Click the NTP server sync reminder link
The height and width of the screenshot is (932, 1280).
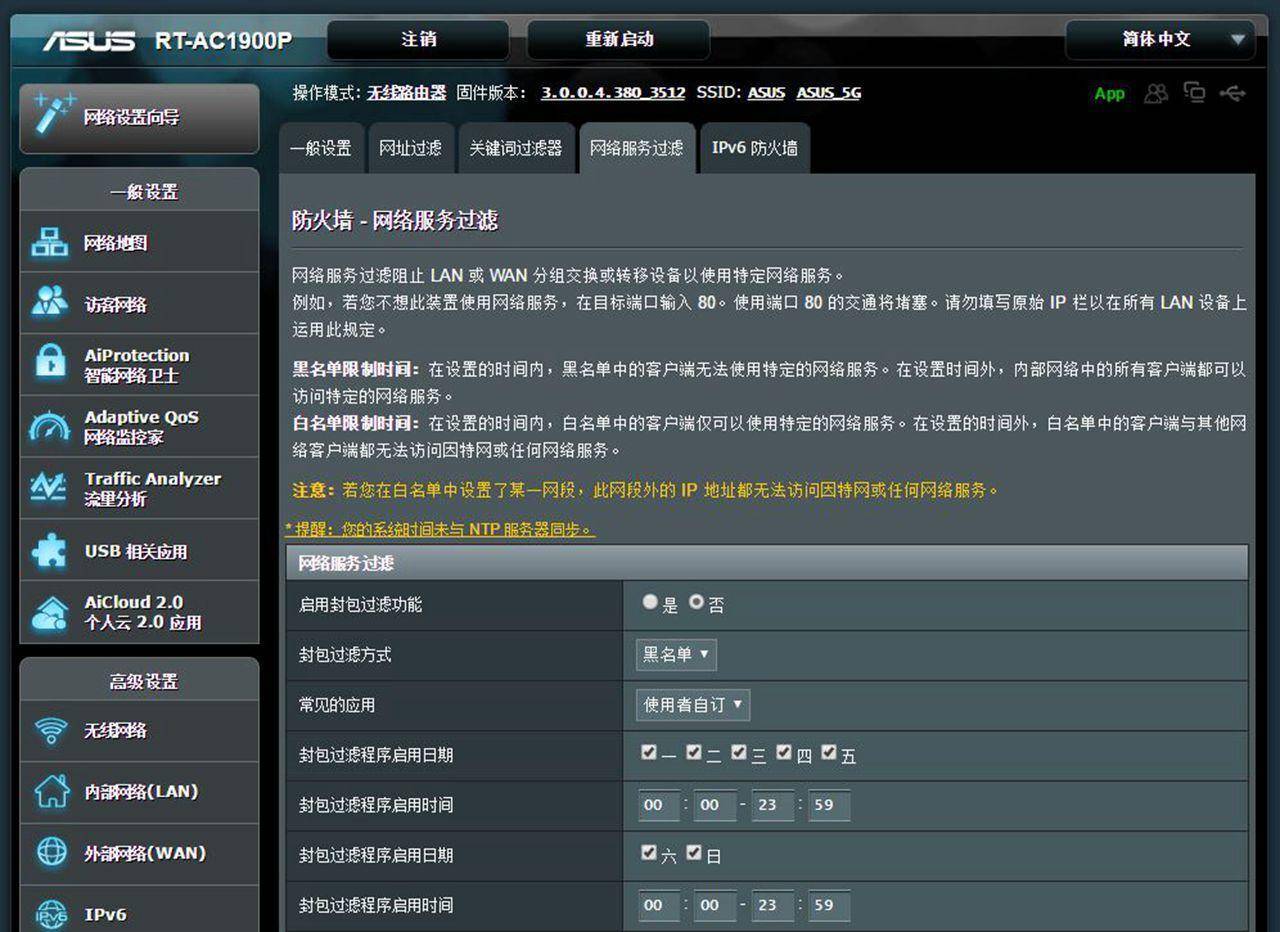click(x=438, y=530)
